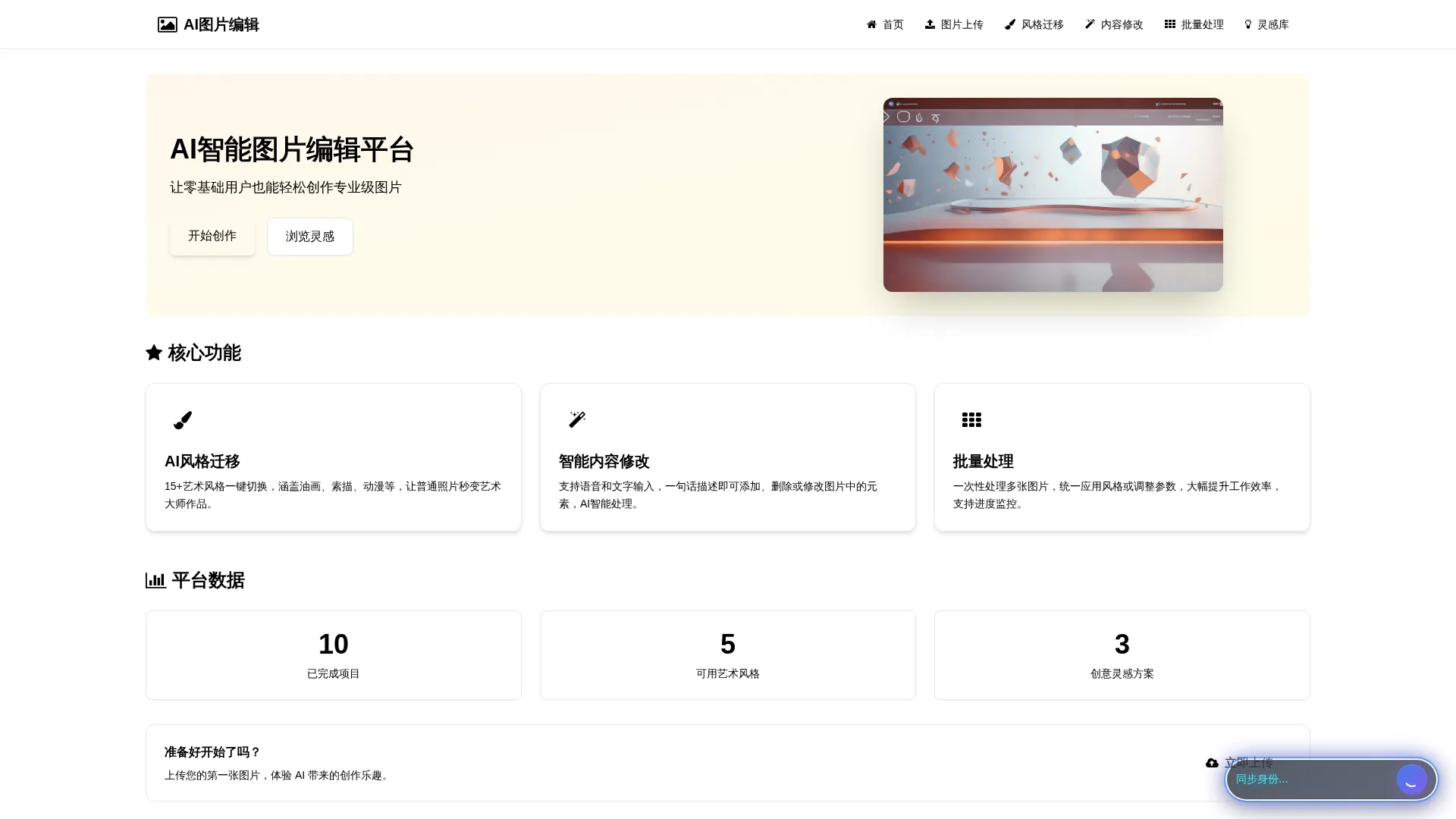
Task: Click the image logo icon beside AI图片编辑
Action: click(167, 24)
